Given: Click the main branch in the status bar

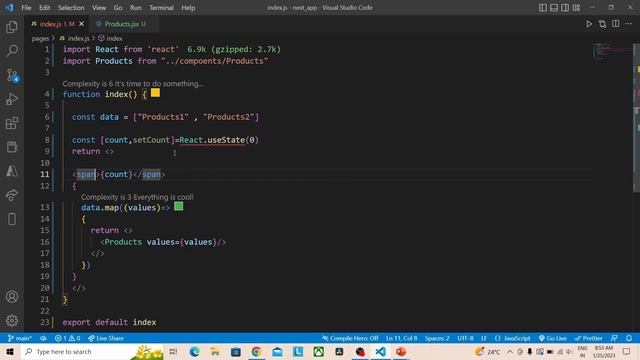Looking at the screenshot, I should pos(19,338).
